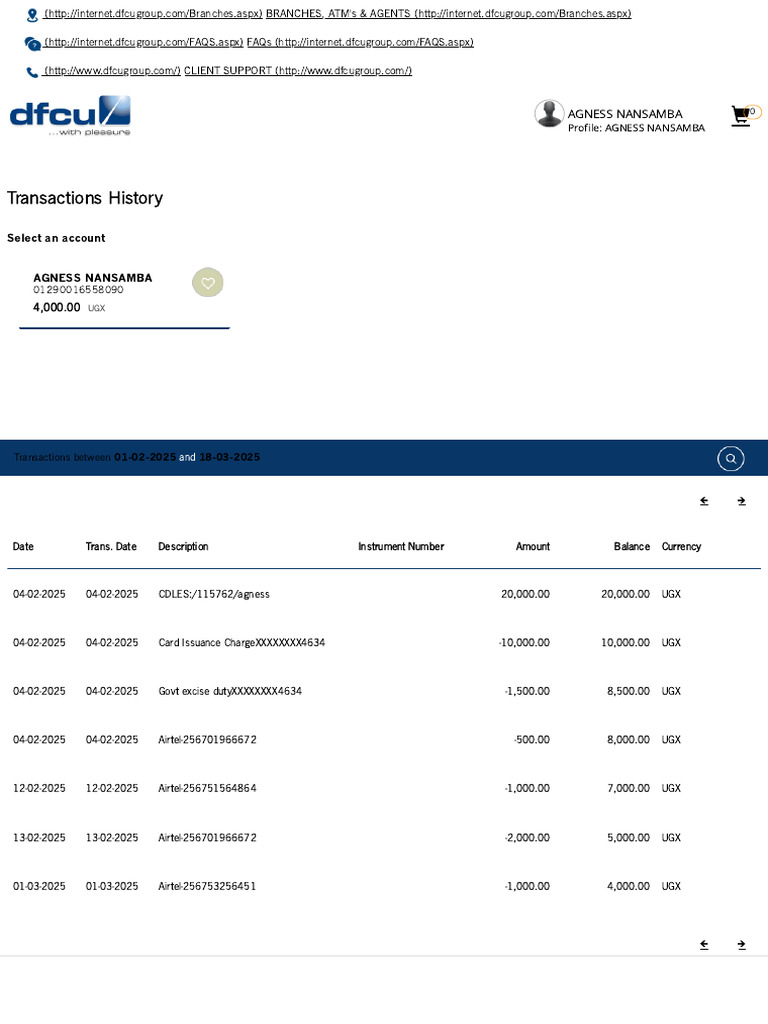Click the Date column header
This screenshot has width=768, height=1024.
tap(23, 547)
